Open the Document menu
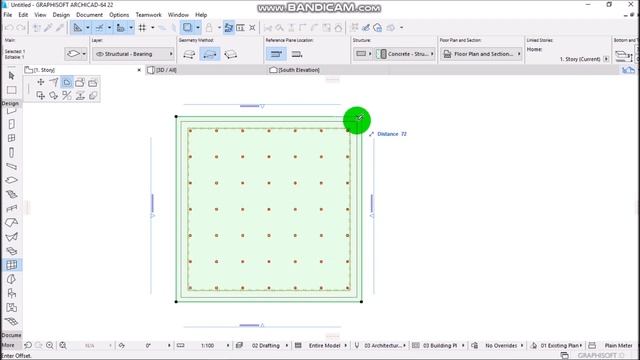The width and height of the screenshot is (640, 360). coord(89,15)
